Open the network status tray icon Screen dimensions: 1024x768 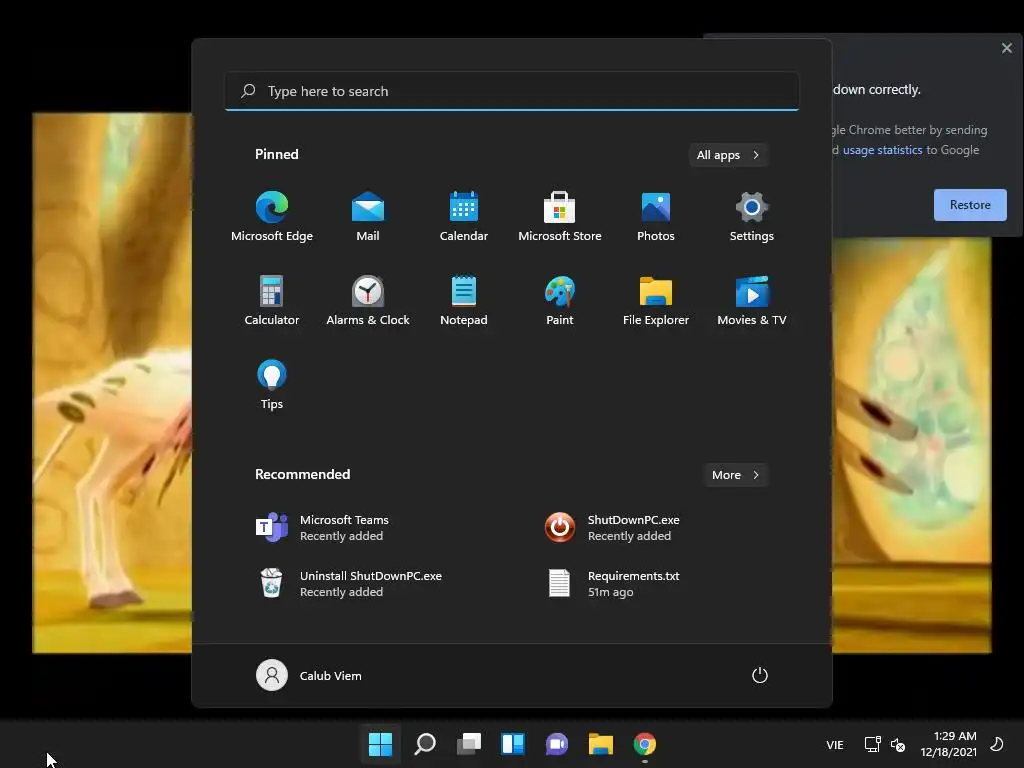tap(872, 744)
